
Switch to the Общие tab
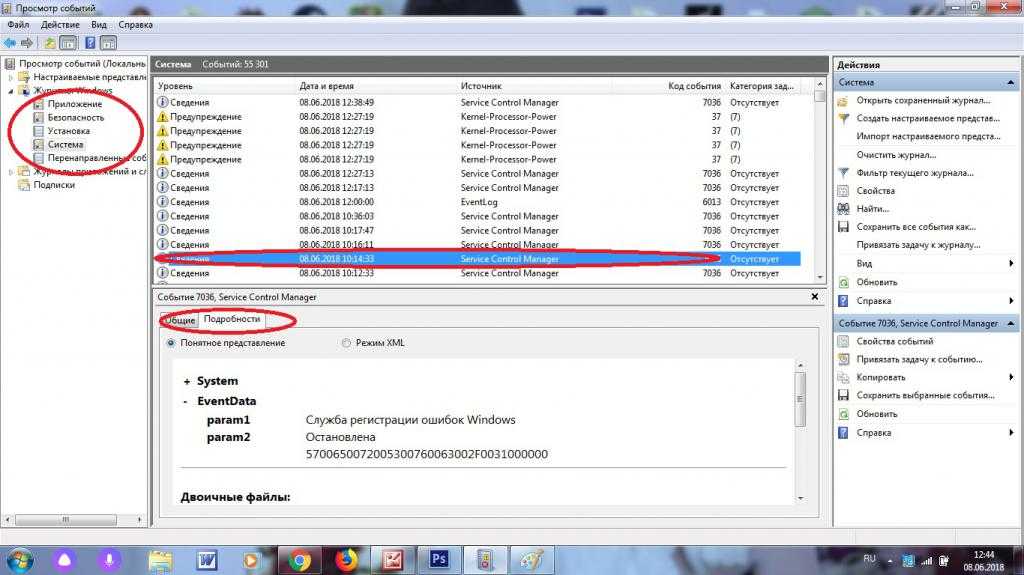pyautogui.click(x=179, y=320)
